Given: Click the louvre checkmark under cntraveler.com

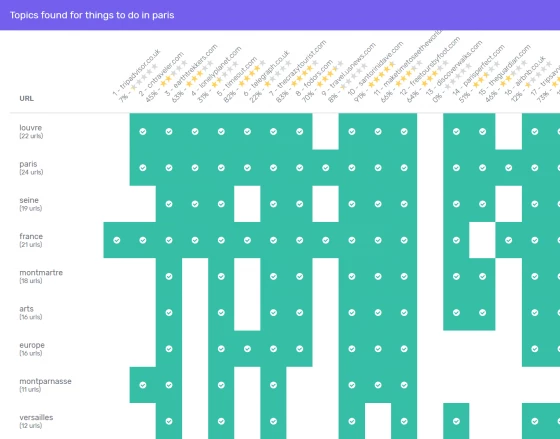Looking at the screenshot, I should point(143,131).
